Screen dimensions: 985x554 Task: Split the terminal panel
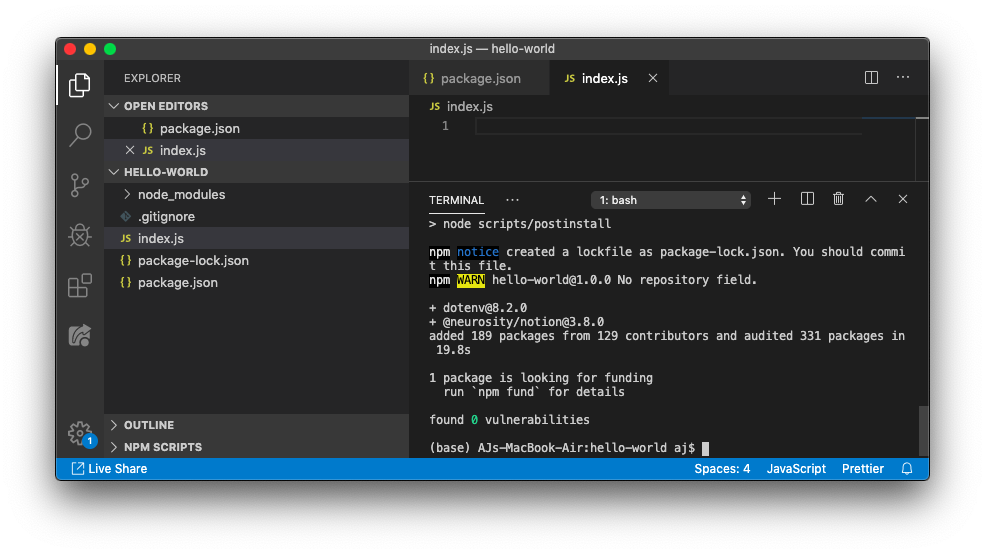pos(807,199)
